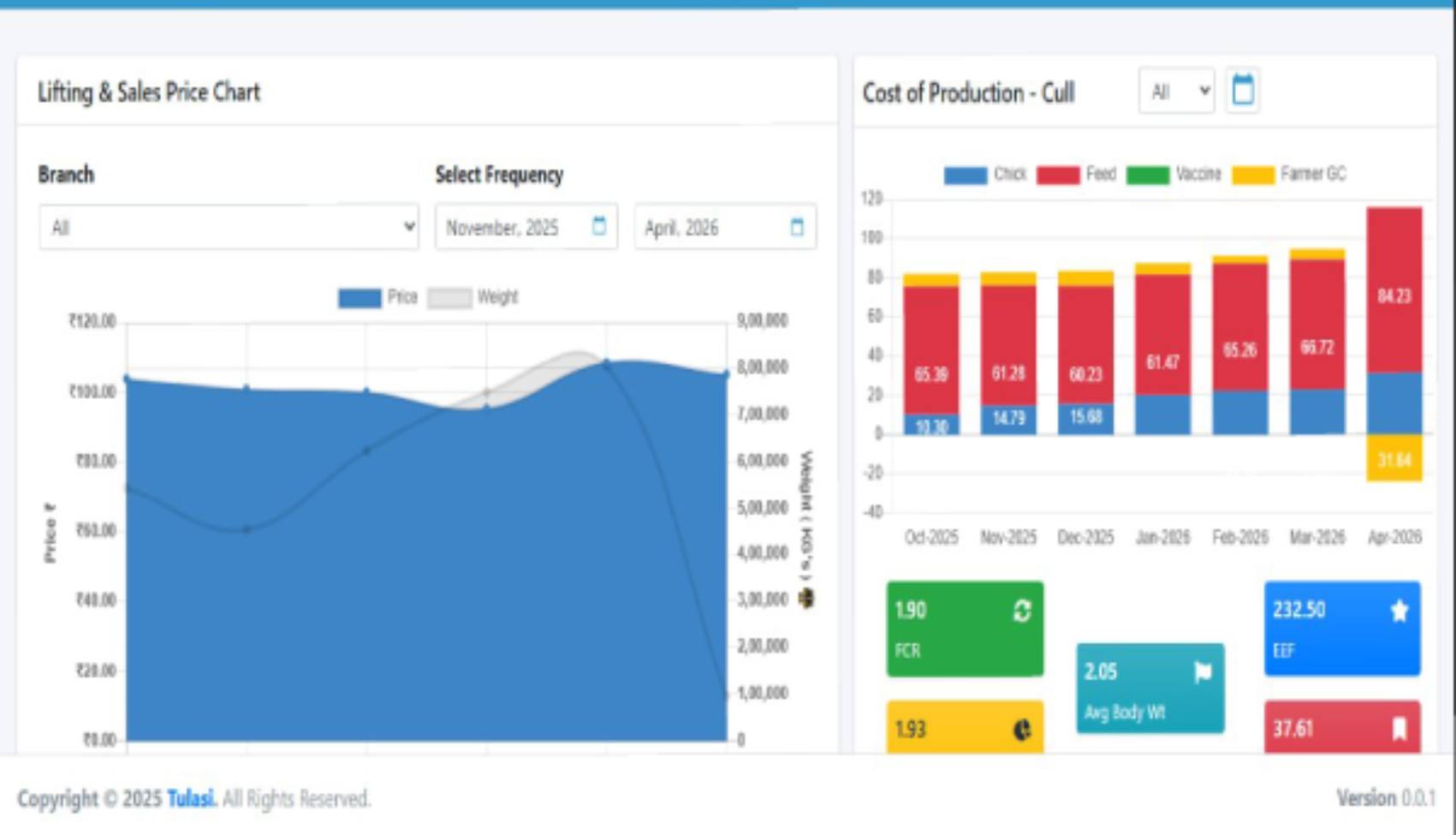Select the Cost of Production - Cull header
Image resolution: width=1456 pixels, height=835 pixels.
pyautogui.click(x=968, y=93)
